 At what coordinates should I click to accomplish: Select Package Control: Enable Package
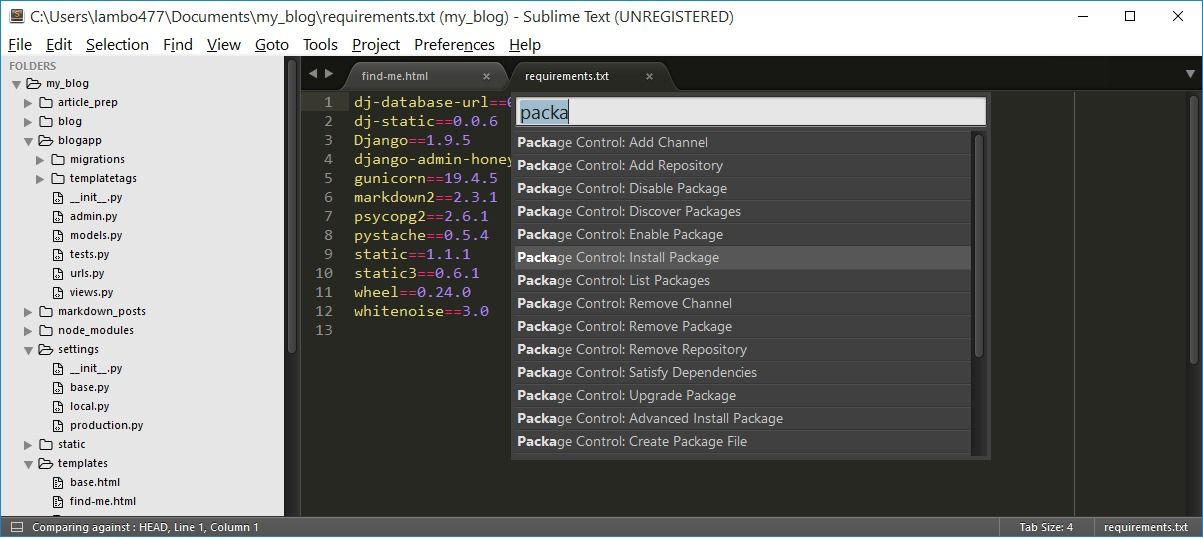(742, 234)
